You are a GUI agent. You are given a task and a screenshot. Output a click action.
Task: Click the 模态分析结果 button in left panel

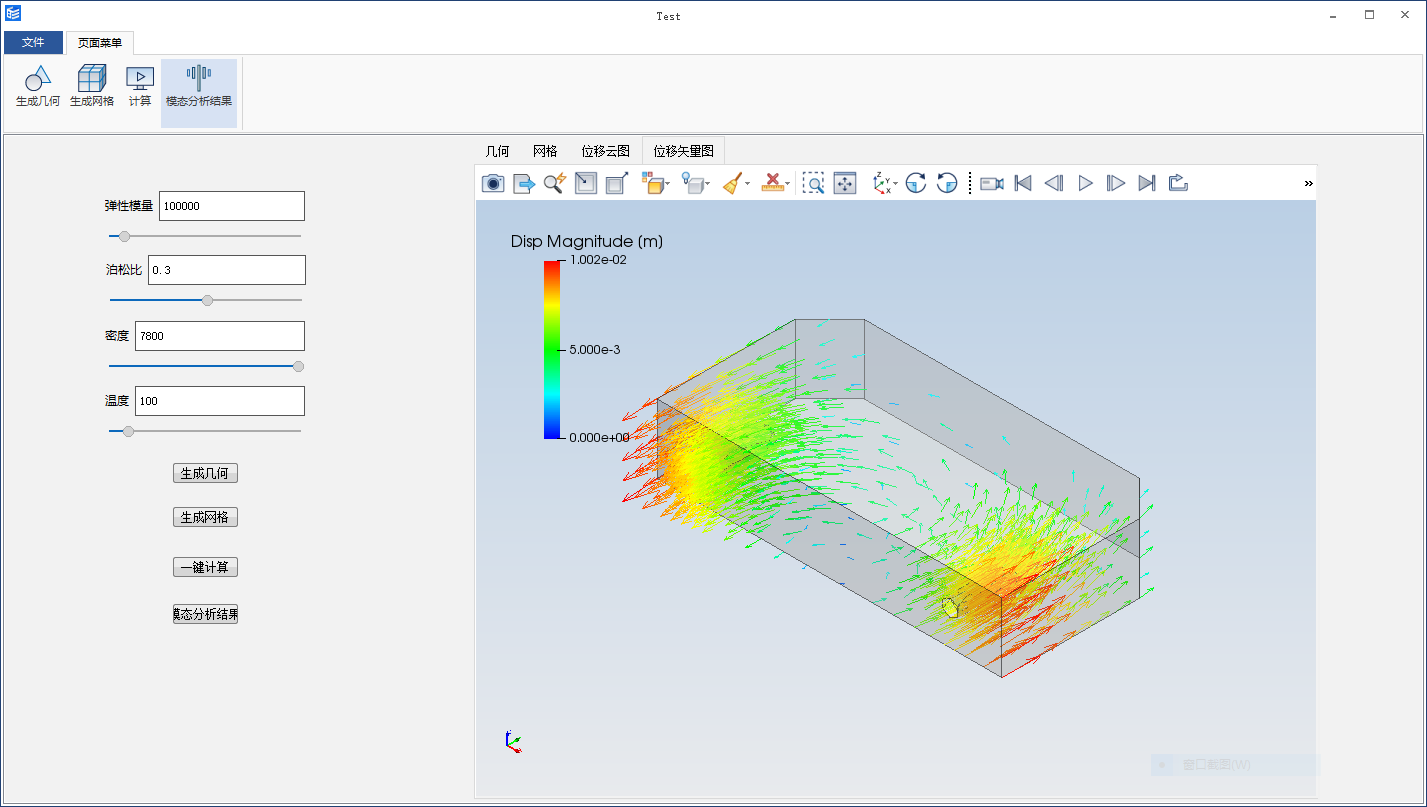point(205,614)
